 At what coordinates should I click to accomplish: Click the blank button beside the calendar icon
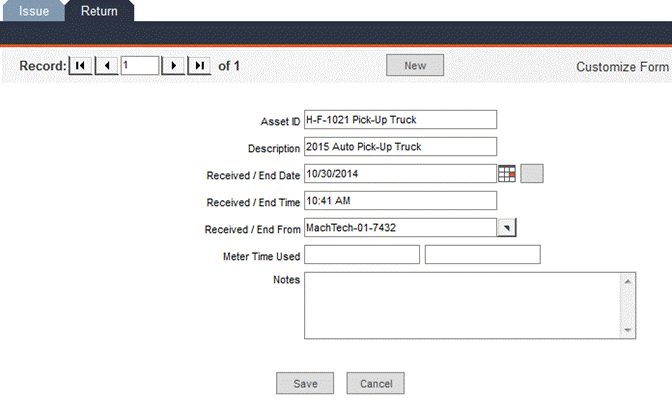[x=532, y=173]
